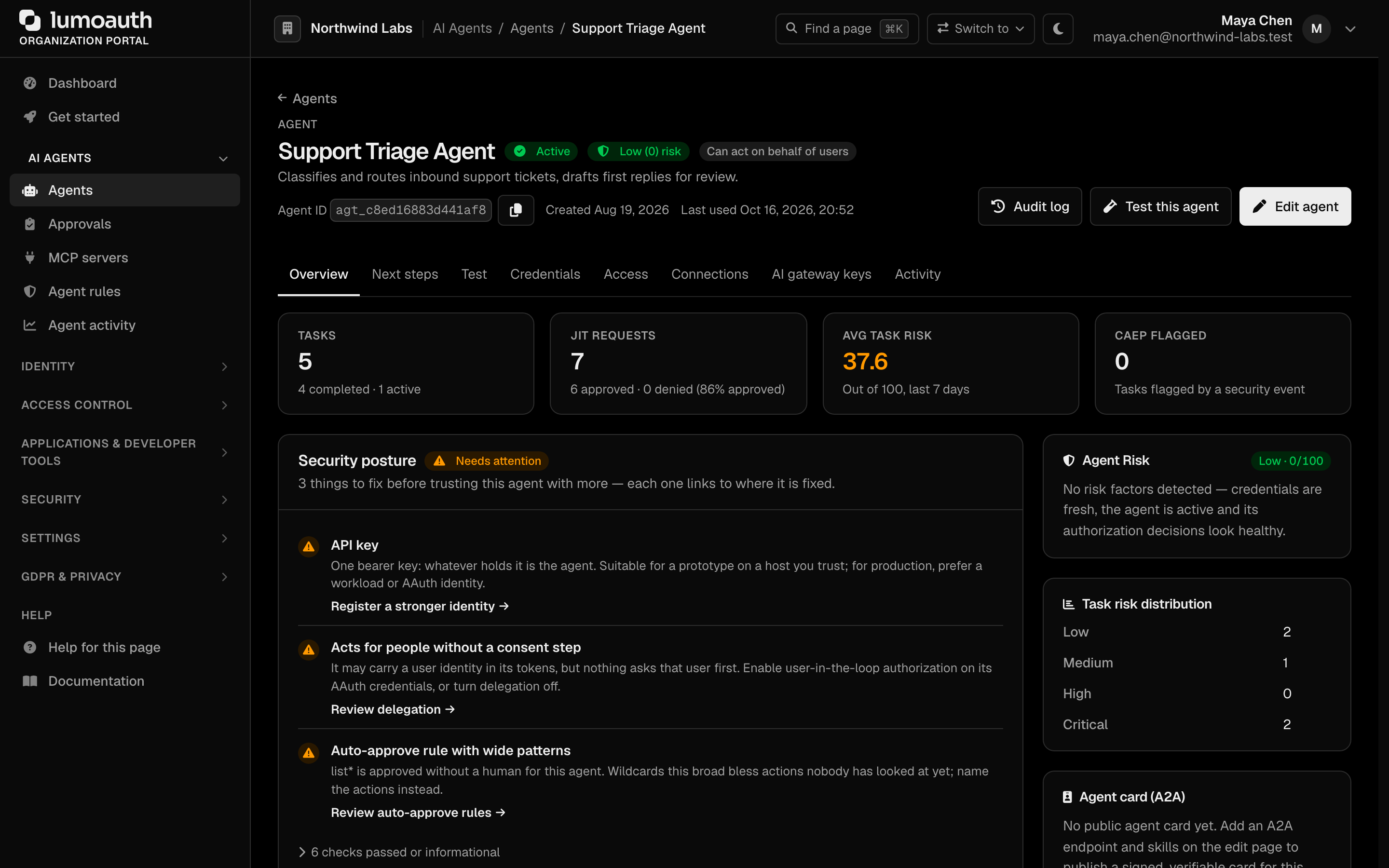Open Help for this page
1389x868 pixels.
pyautogui.click(x=124, y=647)
